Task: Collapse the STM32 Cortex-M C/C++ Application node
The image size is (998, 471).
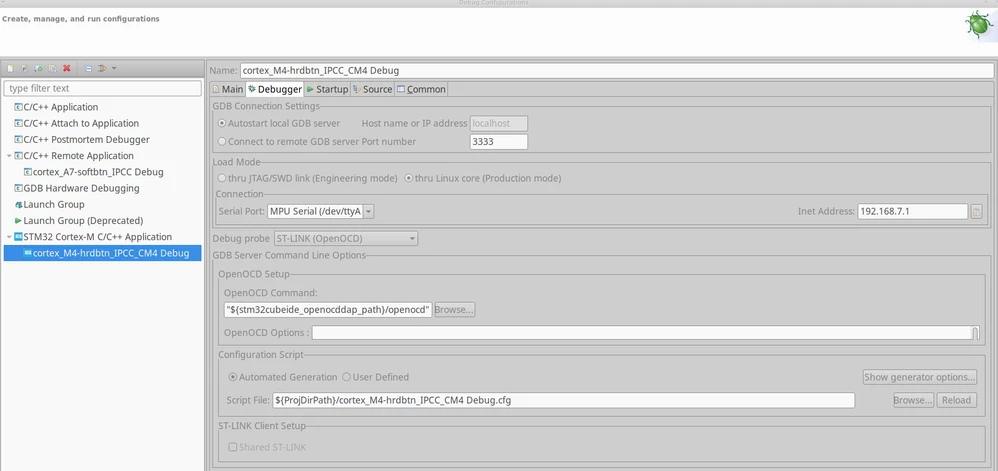Action: click(x=8, y=237)
